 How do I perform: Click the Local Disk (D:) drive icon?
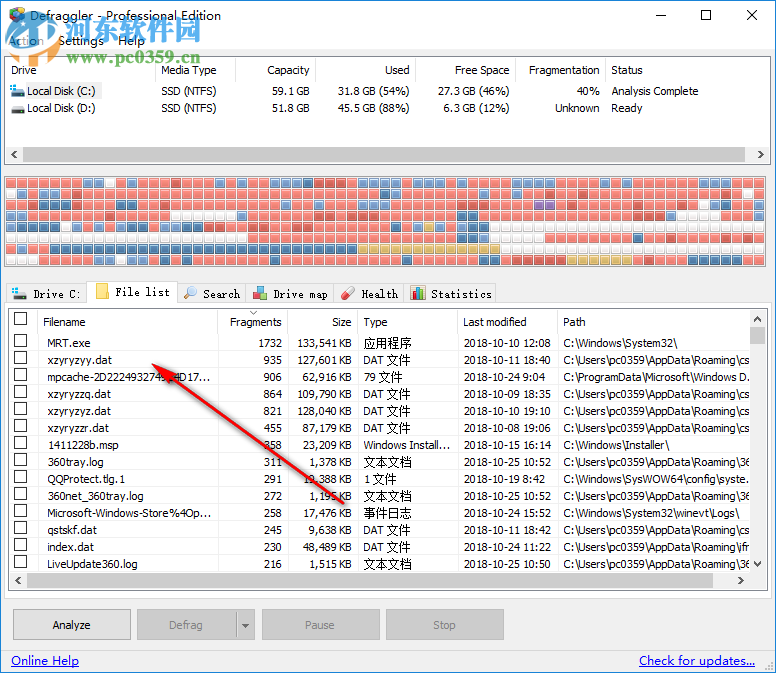(x=17, y=109)
